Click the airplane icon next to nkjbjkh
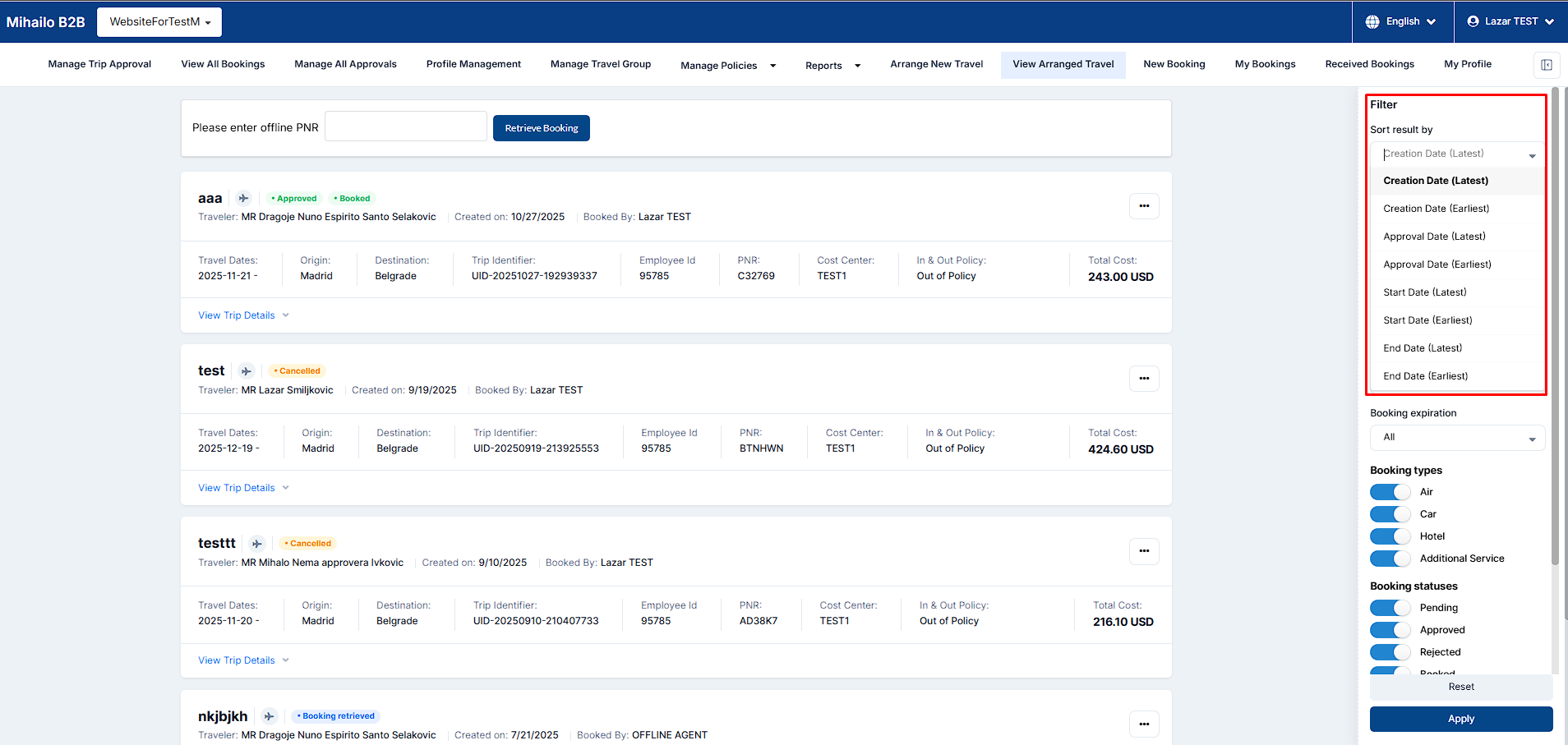Screen dimensions: 1568x745 (269, 716)
